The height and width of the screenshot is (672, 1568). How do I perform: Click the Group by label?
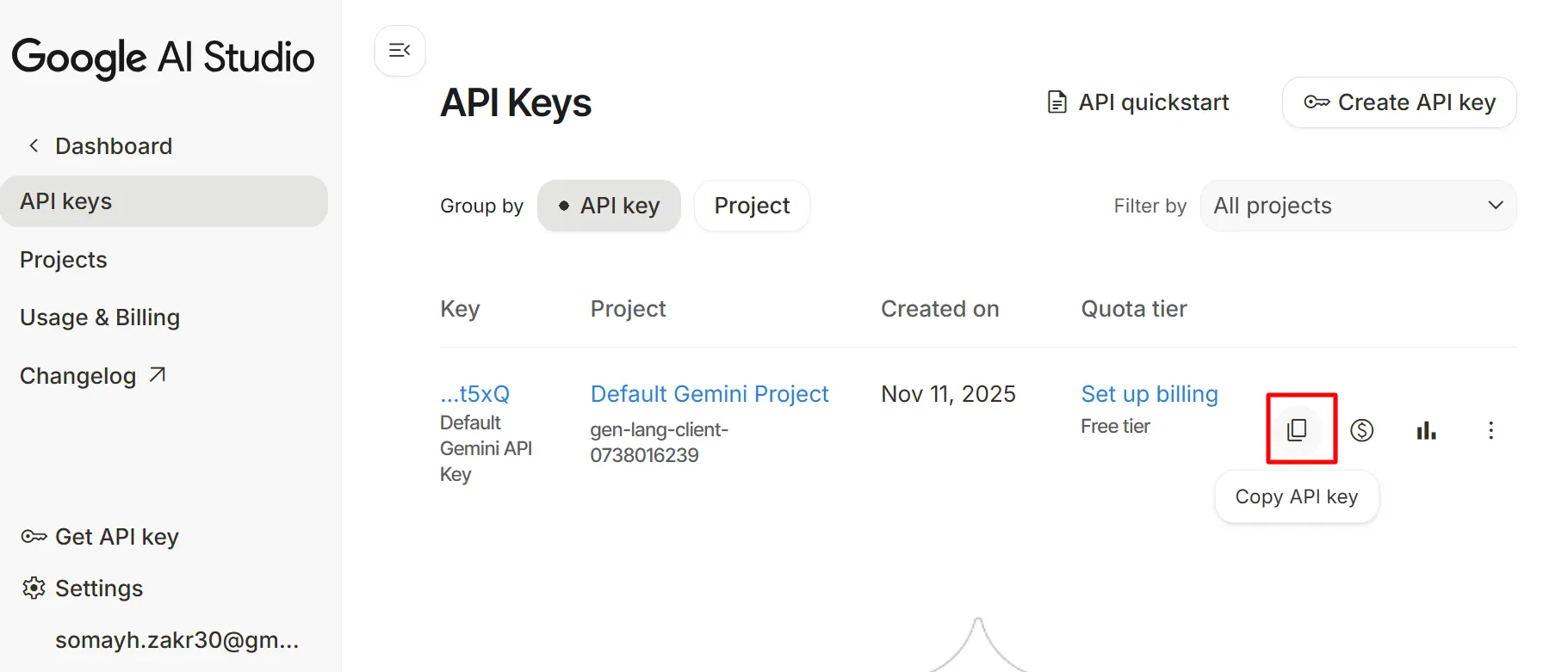(481, 206)
